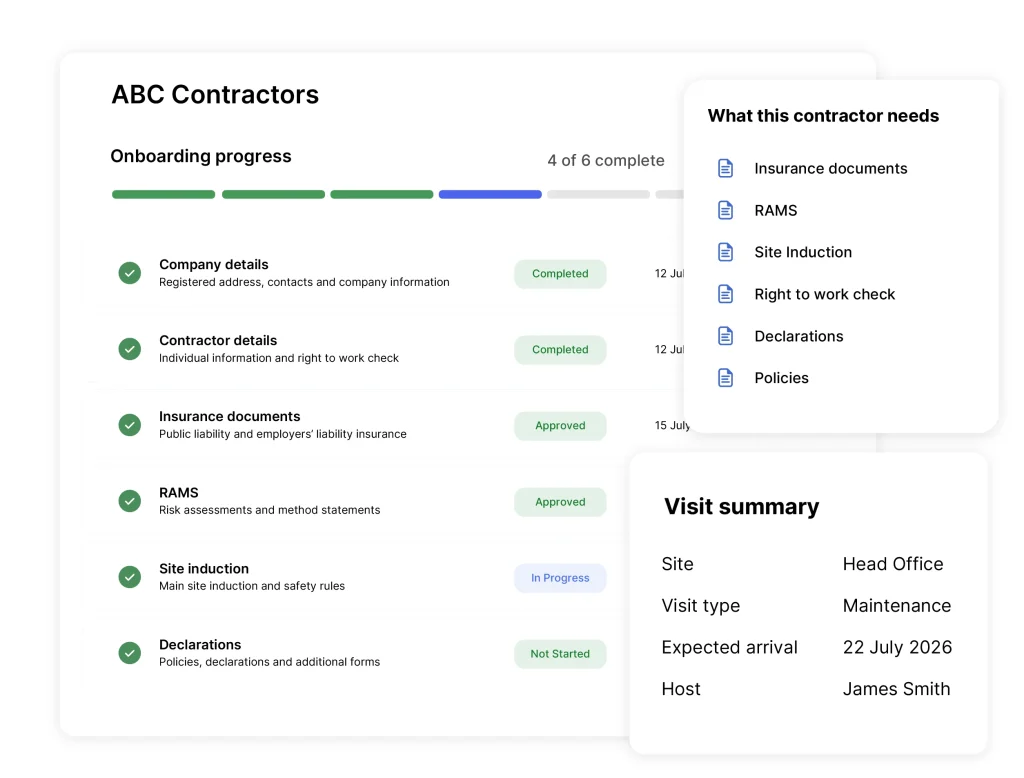Image resolution: width=1024 pixels, height=778 pixels.
Task: Toggle the Insurance documents step checkmark
Action: [129, 425]
